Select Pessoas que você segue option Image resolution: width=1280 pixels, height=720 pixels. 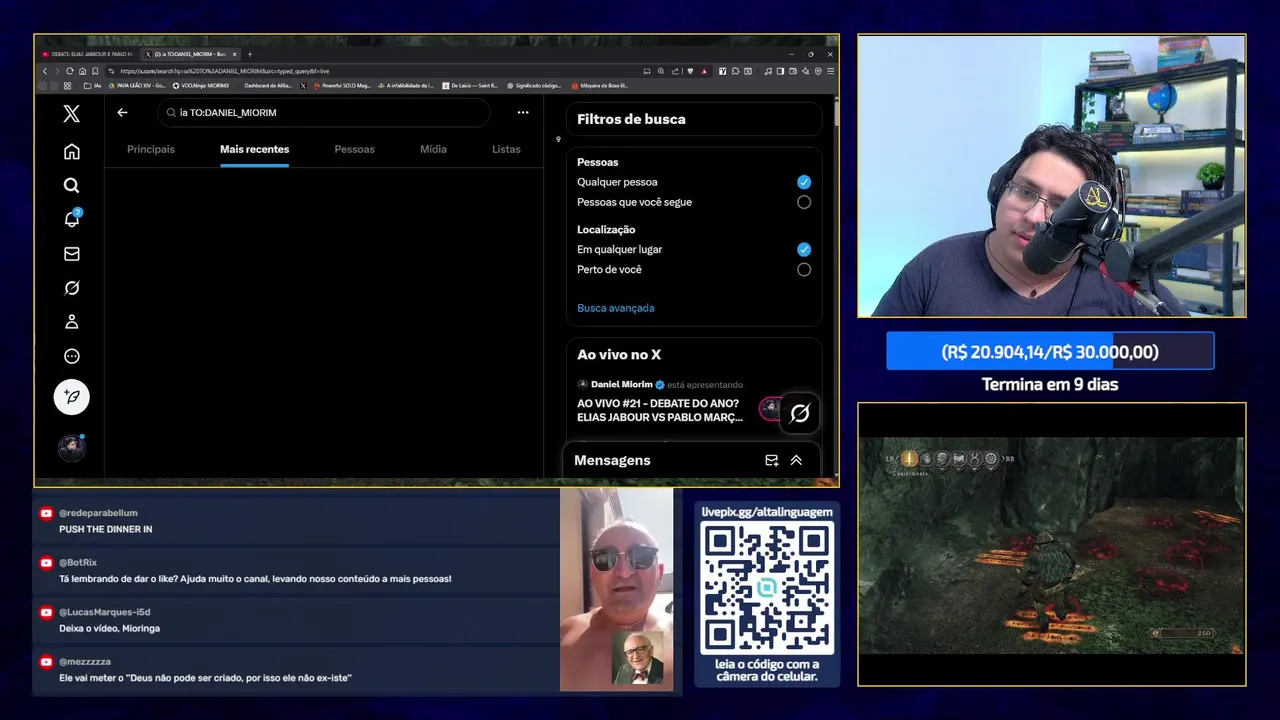click(x=804, y=202)
